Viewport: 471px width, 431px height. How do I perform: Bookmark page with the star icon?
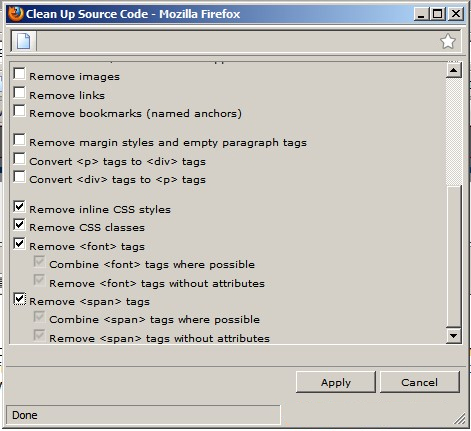(x=447, y=41)
